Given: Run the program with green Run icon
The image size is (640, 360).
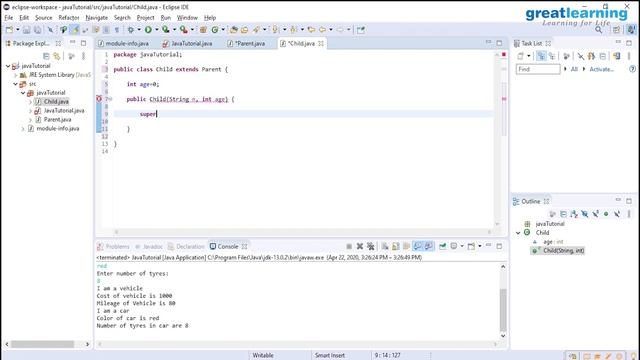Looking at the screenshot, I should 148,30.
